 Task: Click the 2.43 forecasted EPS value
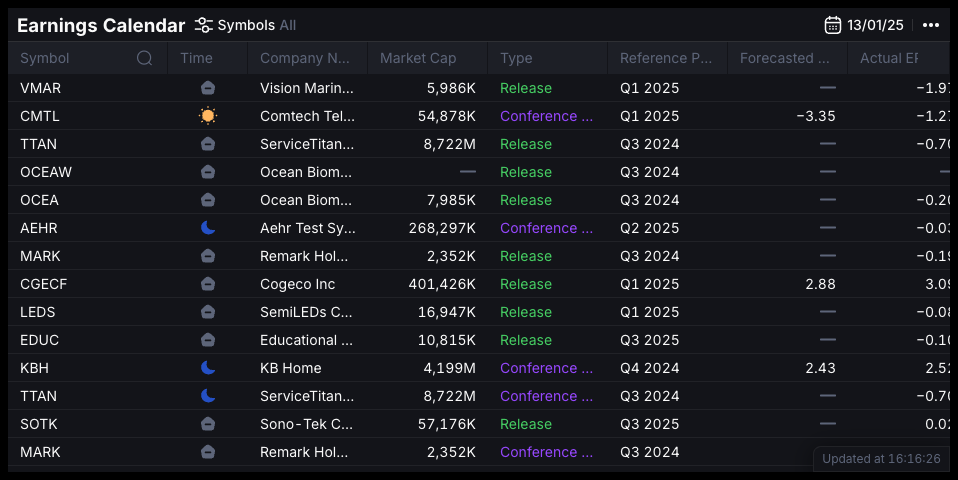click(x=820, y=368)
